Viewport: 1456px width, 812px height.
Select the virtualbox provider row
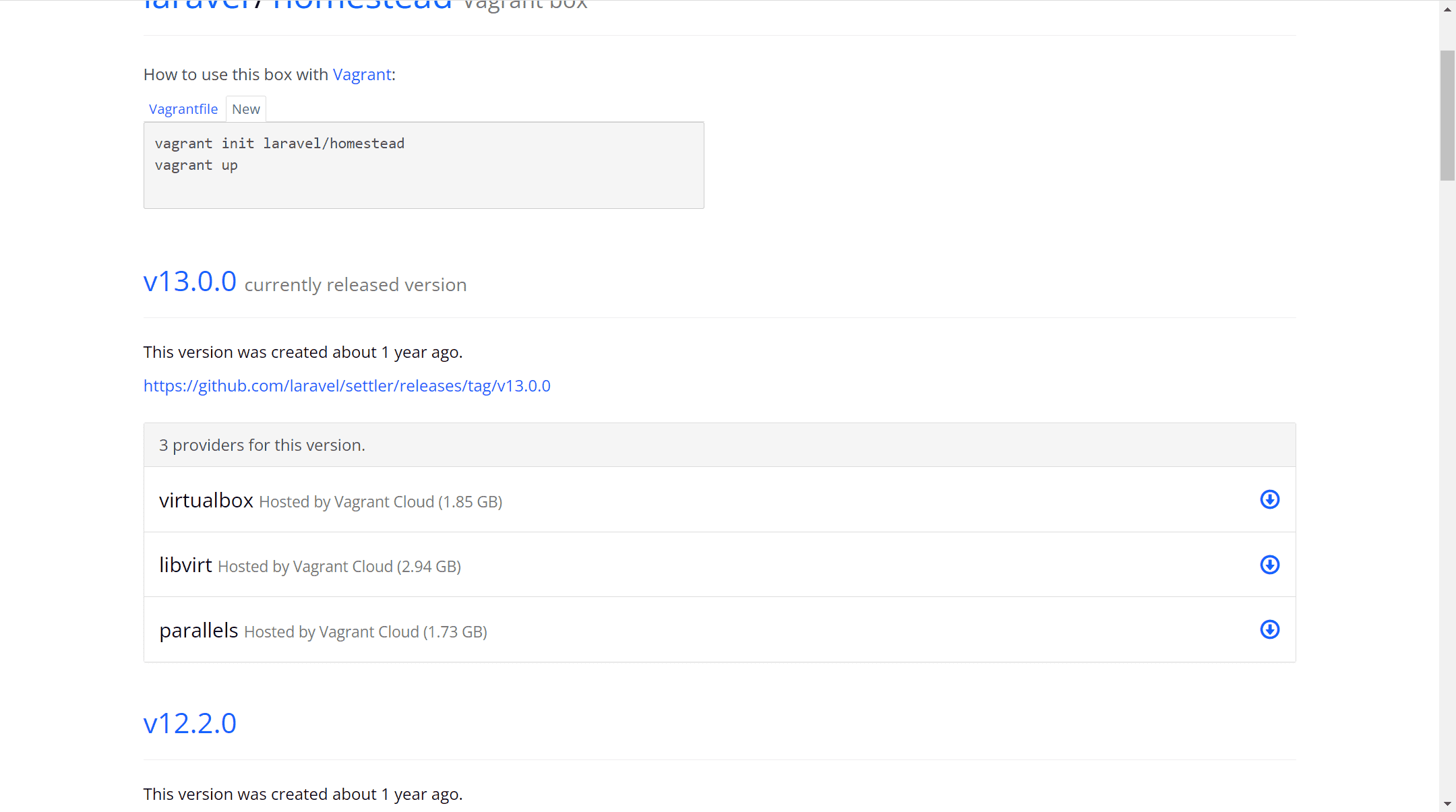click(720, 499)
